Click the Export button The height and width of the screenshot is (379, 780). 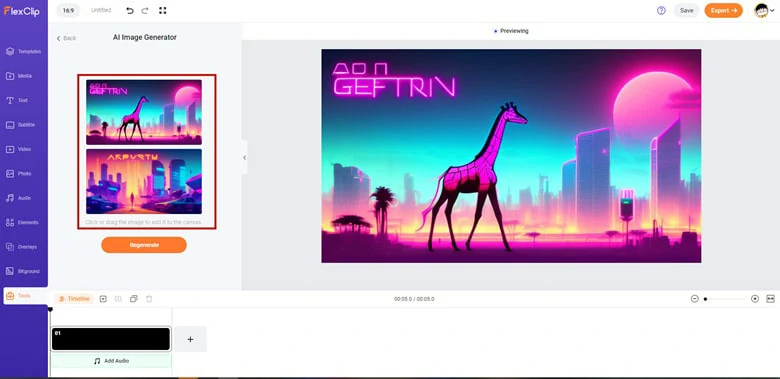723,10
